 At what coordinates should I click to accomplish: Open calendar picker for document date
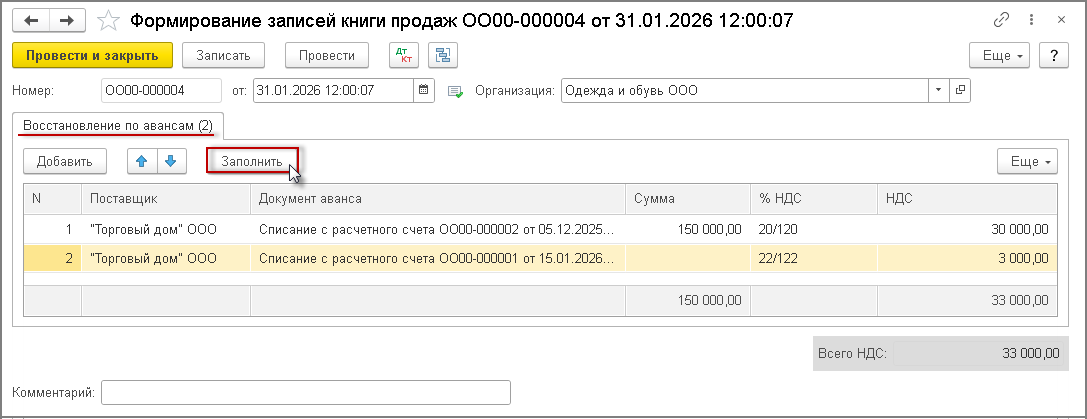[425, 90]
